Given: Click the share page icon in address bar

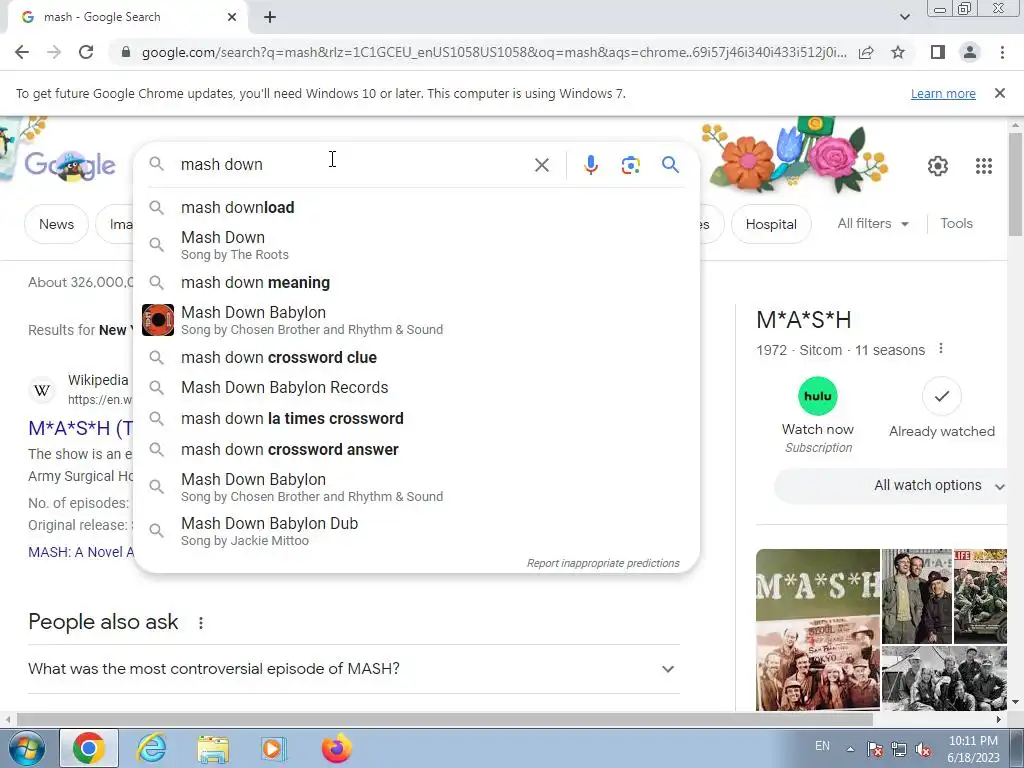Looking at the screenshot, I should (866, 52).
